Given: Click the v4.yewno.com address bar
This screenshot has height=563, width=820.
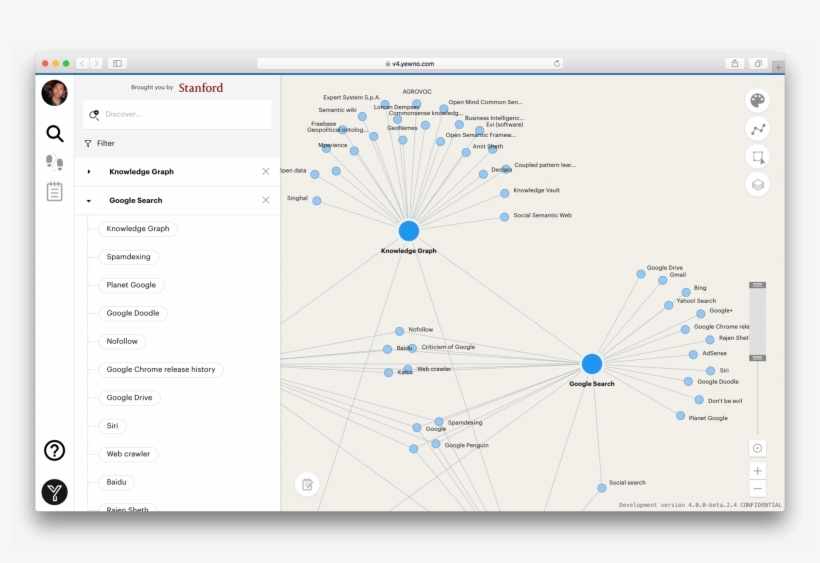Looking at the screenshot, I should click(410, 63).
